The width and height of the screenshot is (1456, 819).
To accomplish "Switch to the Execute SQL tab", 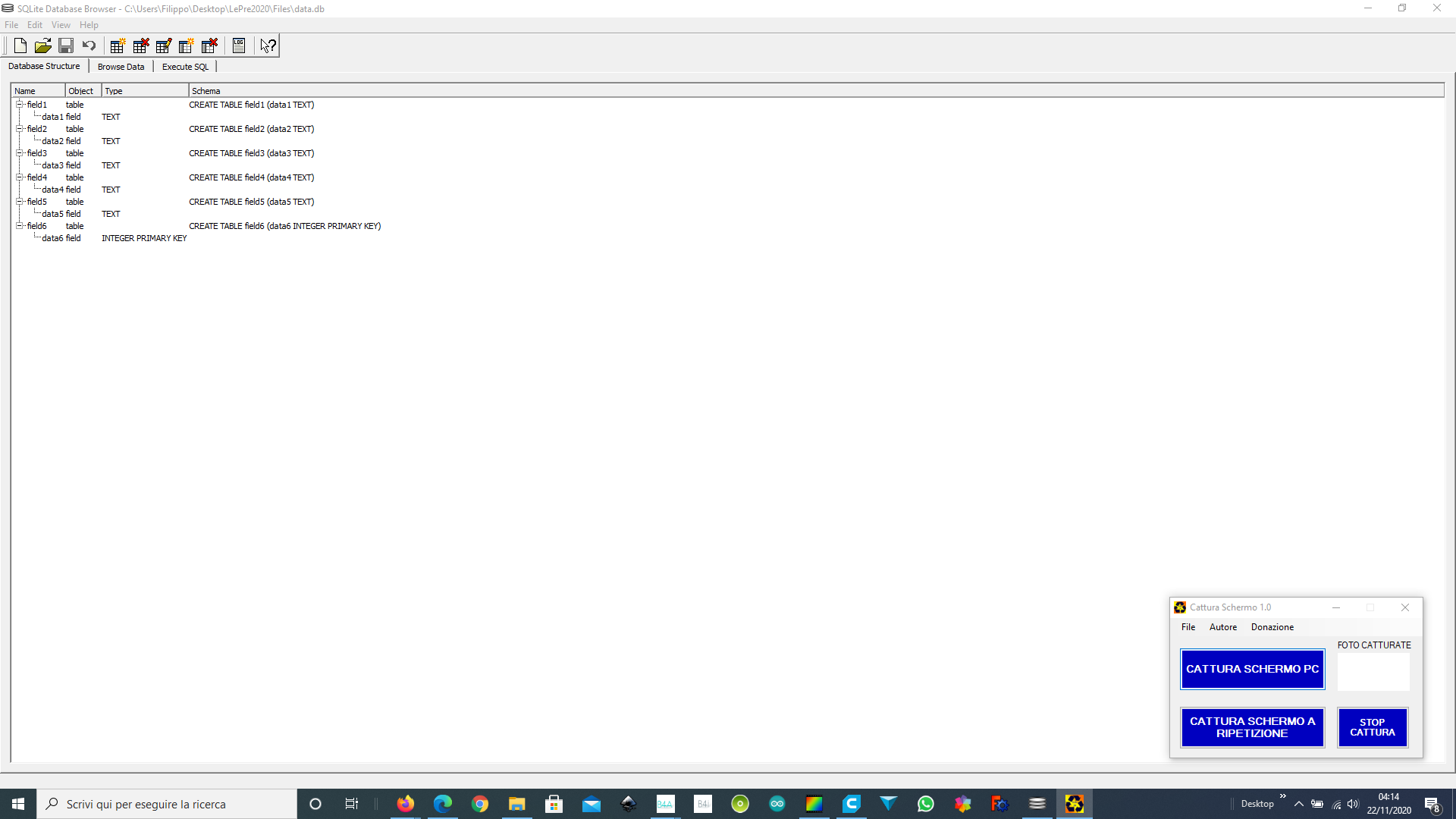I will point(185,67).
